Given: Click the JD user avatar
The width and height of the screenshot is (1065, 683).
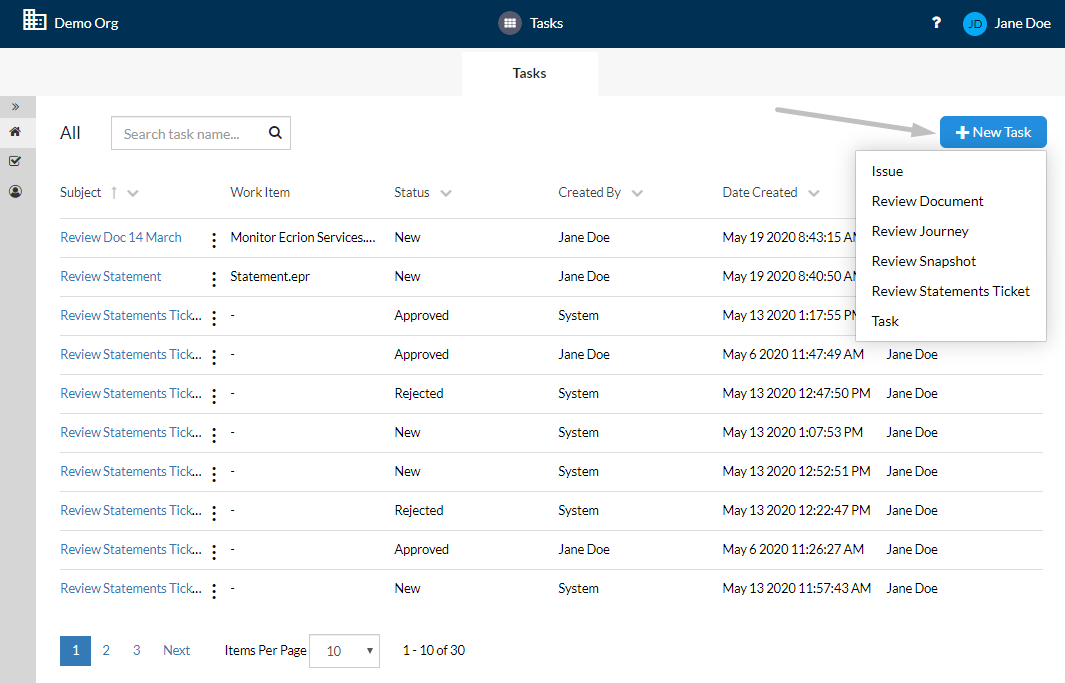Looking at the screenshot, I should click(x=975, y=24).
